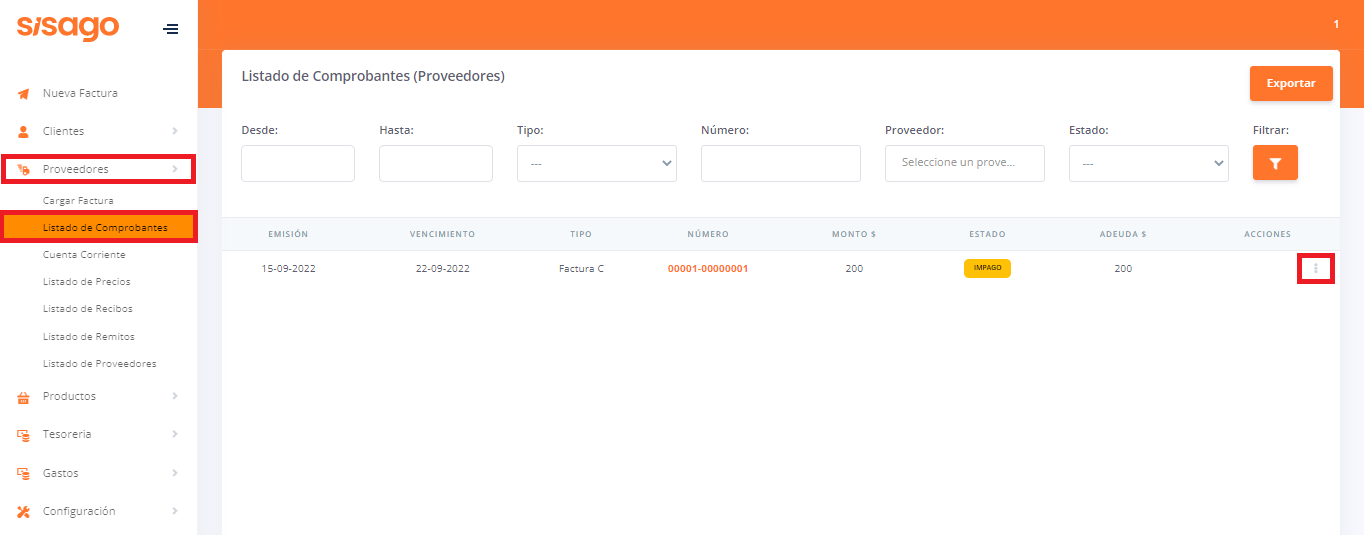The width and height of the screenshot is (1364, 535).
Task: Open invoice number 00001-00000001 link
Action: [x=708, y=269]
